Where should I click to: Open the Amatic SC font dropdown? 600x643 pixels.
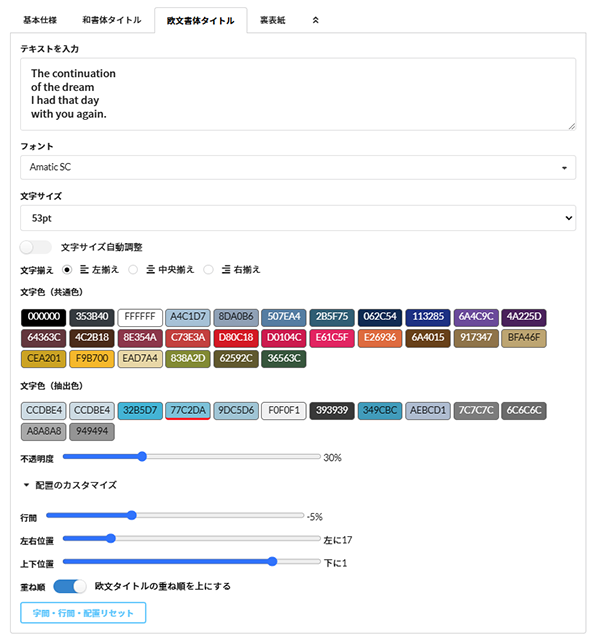coord(298,167)
